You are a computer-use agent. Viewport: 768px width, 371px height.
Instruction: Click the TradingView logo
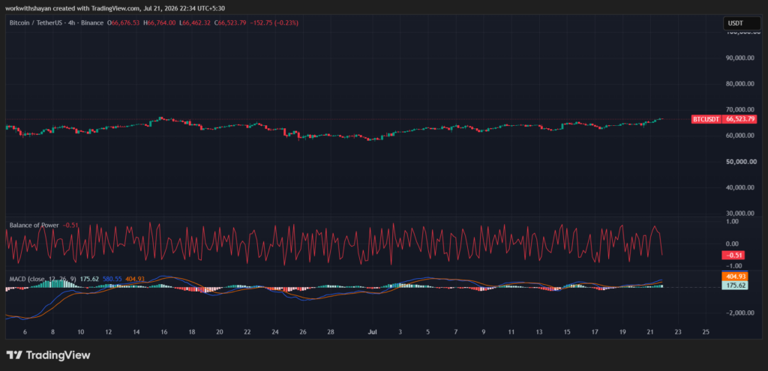pyautogui.click(x=48, y=355)
